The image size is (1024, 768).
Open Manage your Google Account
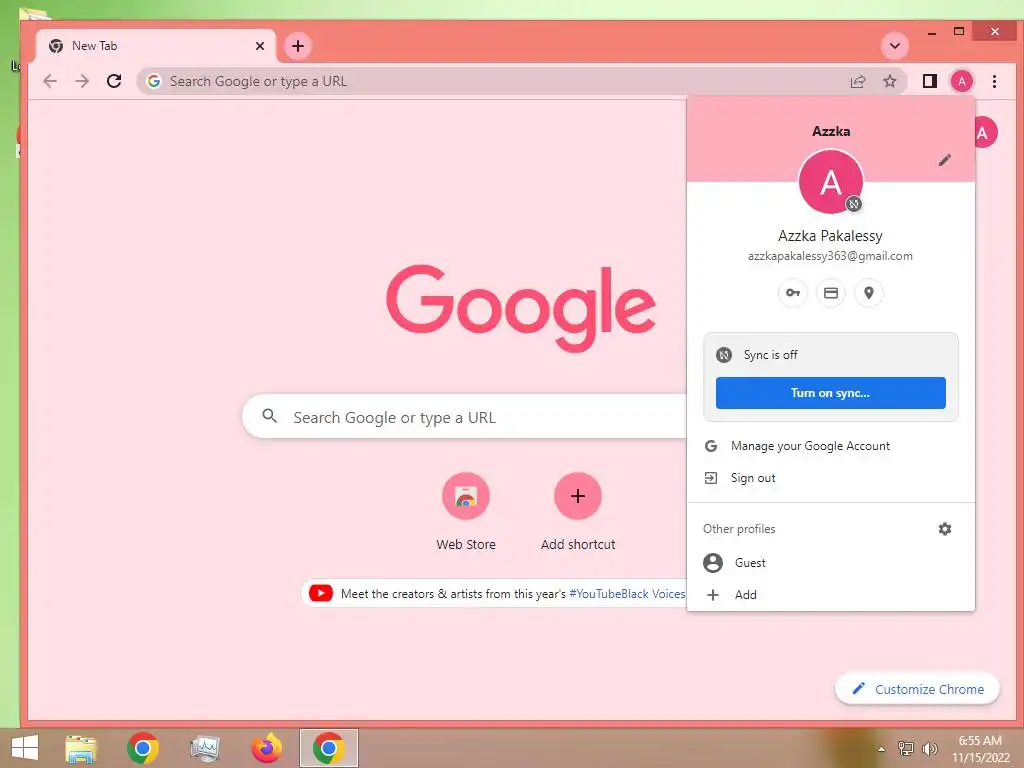831,446
